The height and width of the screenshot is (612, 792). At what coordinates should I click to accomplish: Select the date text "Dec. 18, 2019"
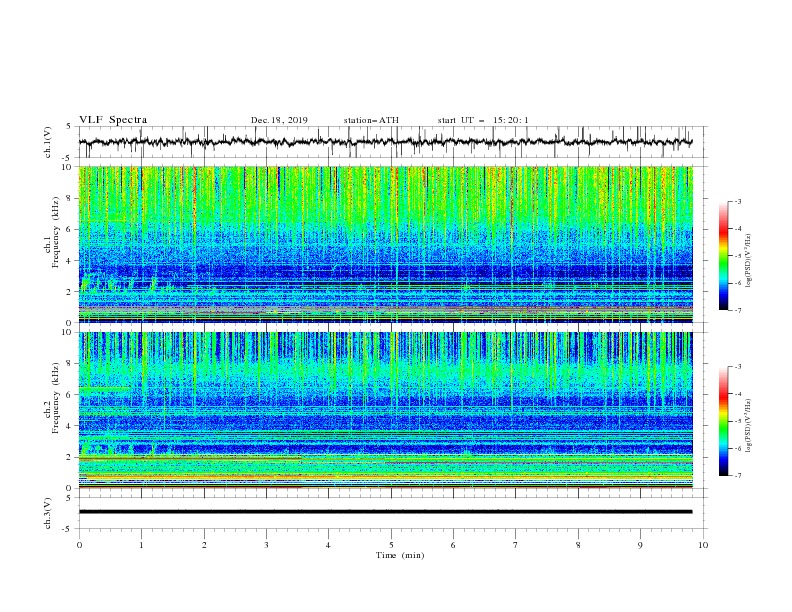[x=279, y=120]
